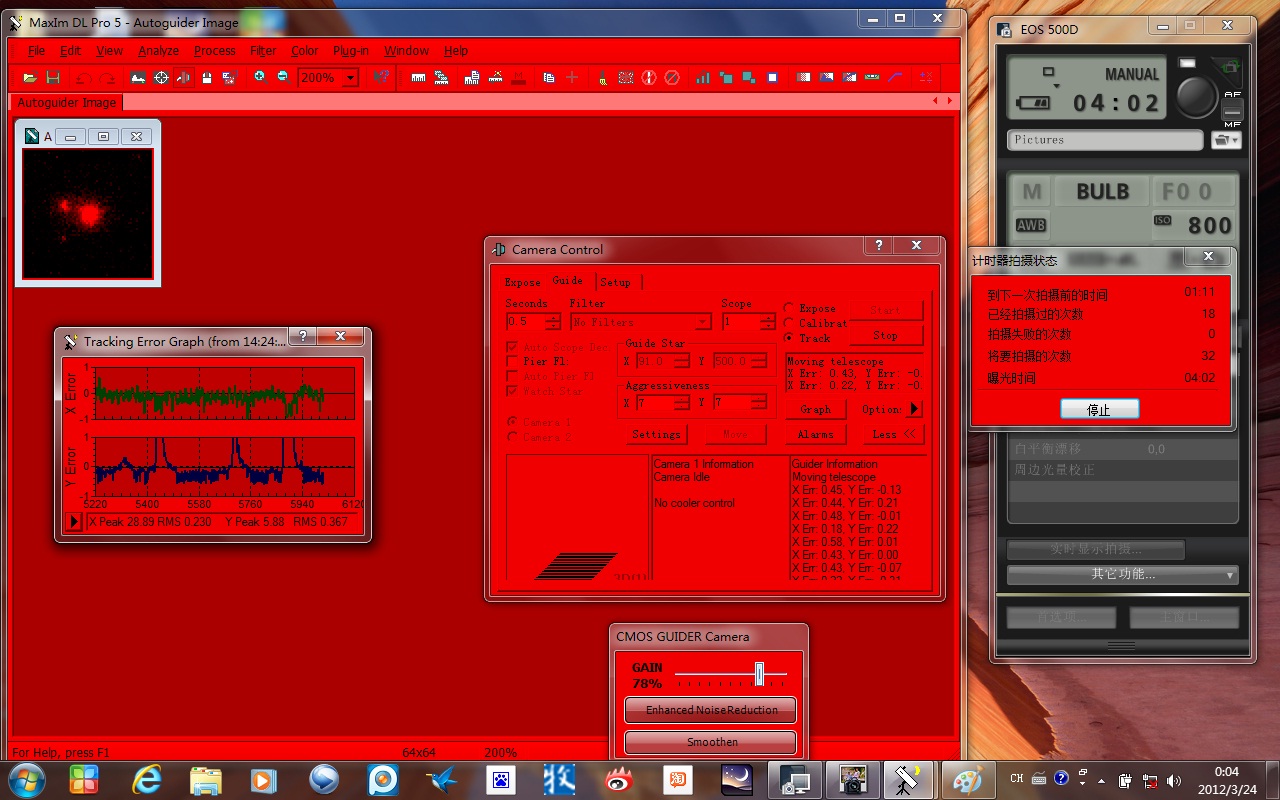Screen dimensions: 1280x800
Task: Open the Paint palette taskbar icon
Action: [967, 779]
